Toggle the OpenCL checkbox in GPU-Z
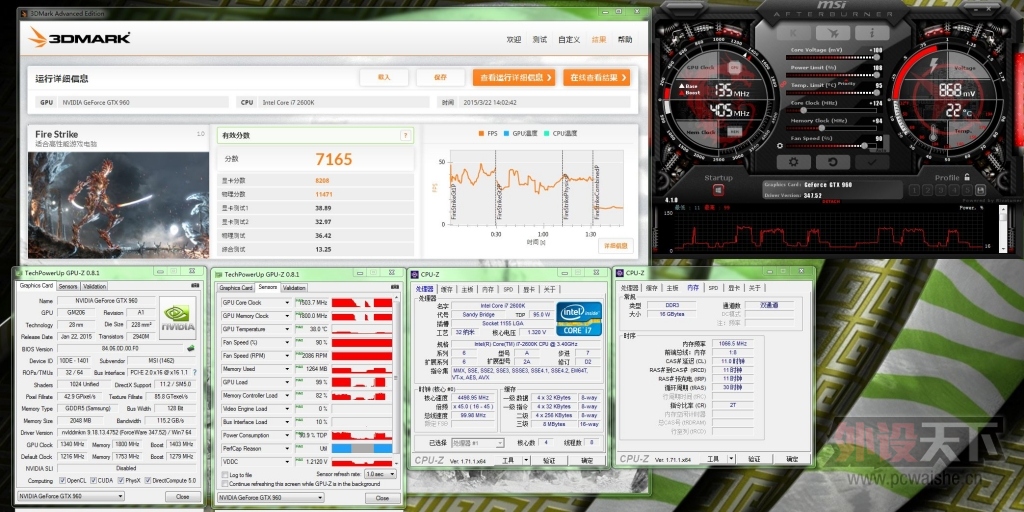This screenshot has height=512, width=1024. tap(62, 481)
